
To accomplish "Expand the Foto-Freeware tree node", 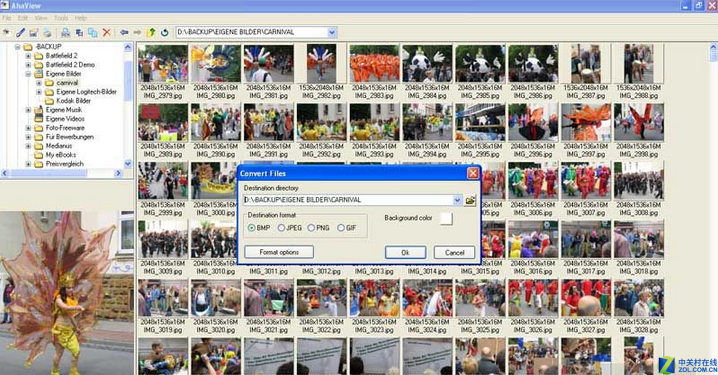I will pyautogui.click(x=28, y=128).
